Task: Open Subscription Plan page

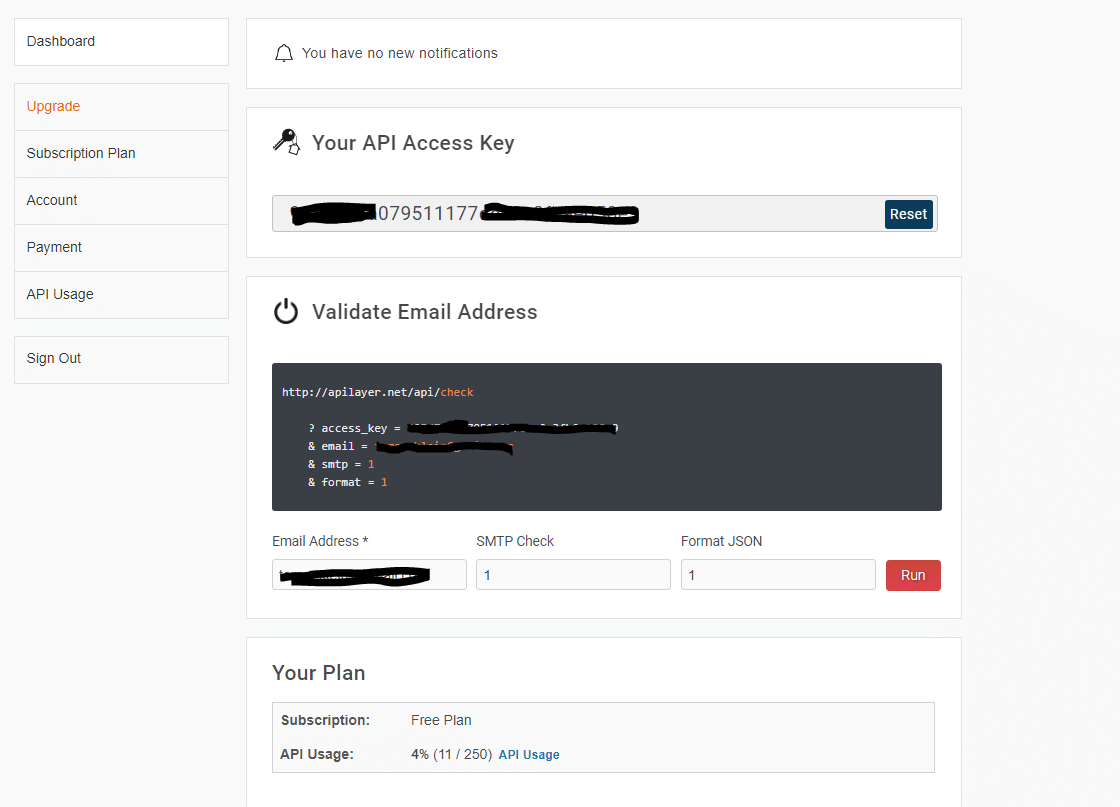Action: coord(121,154)
